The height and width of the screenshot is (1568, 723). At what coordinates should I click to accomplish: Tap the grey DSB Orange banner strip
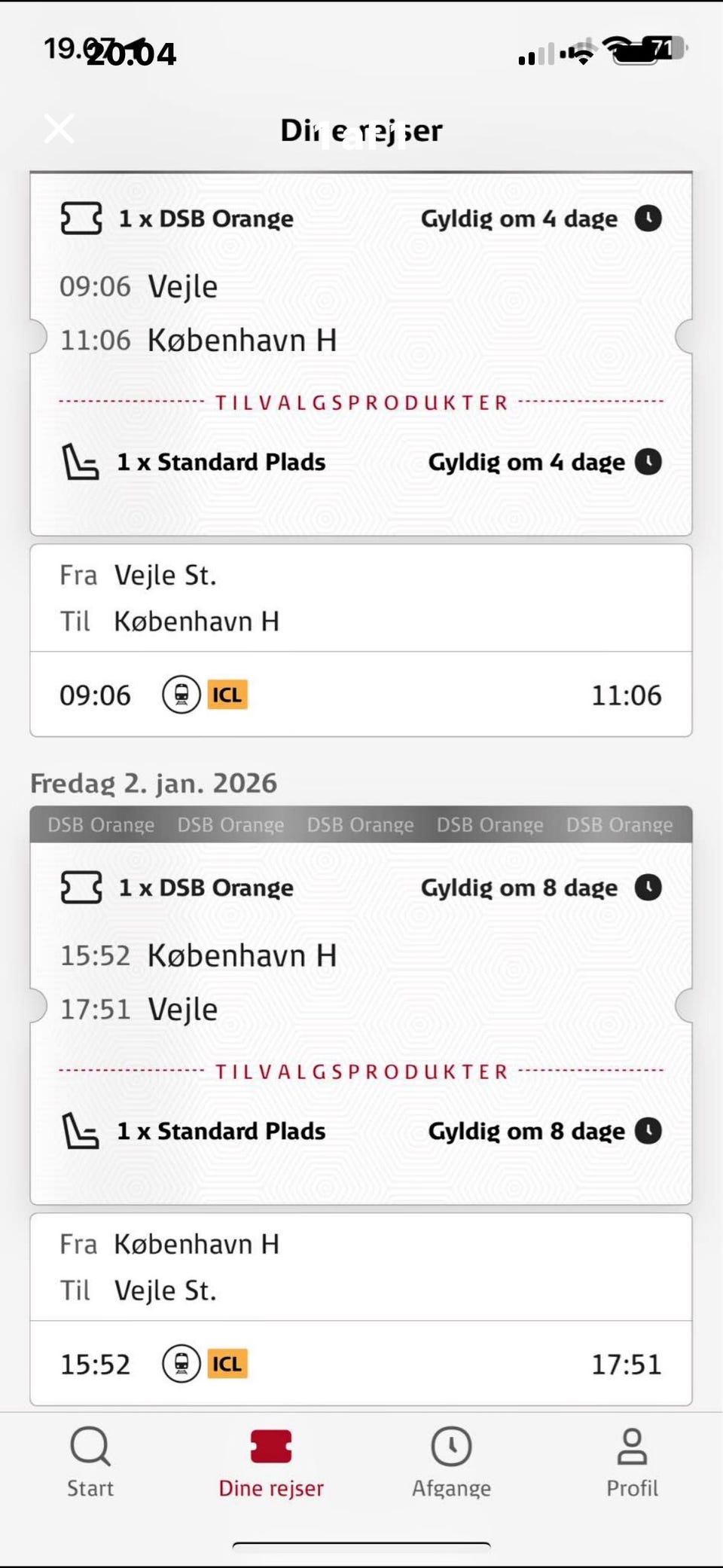(361, 825)
